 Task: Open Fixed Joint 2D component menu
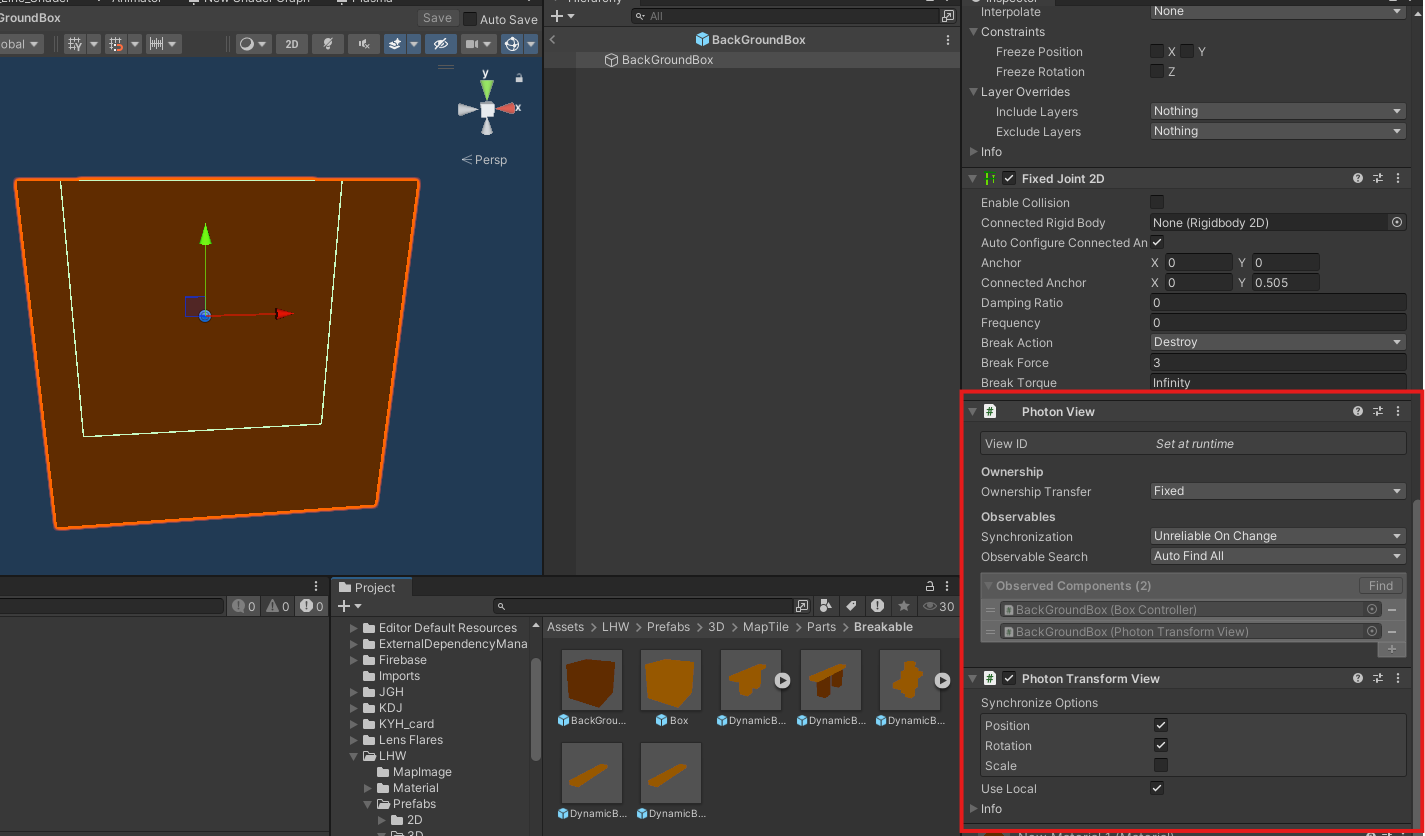point(1398,178)
